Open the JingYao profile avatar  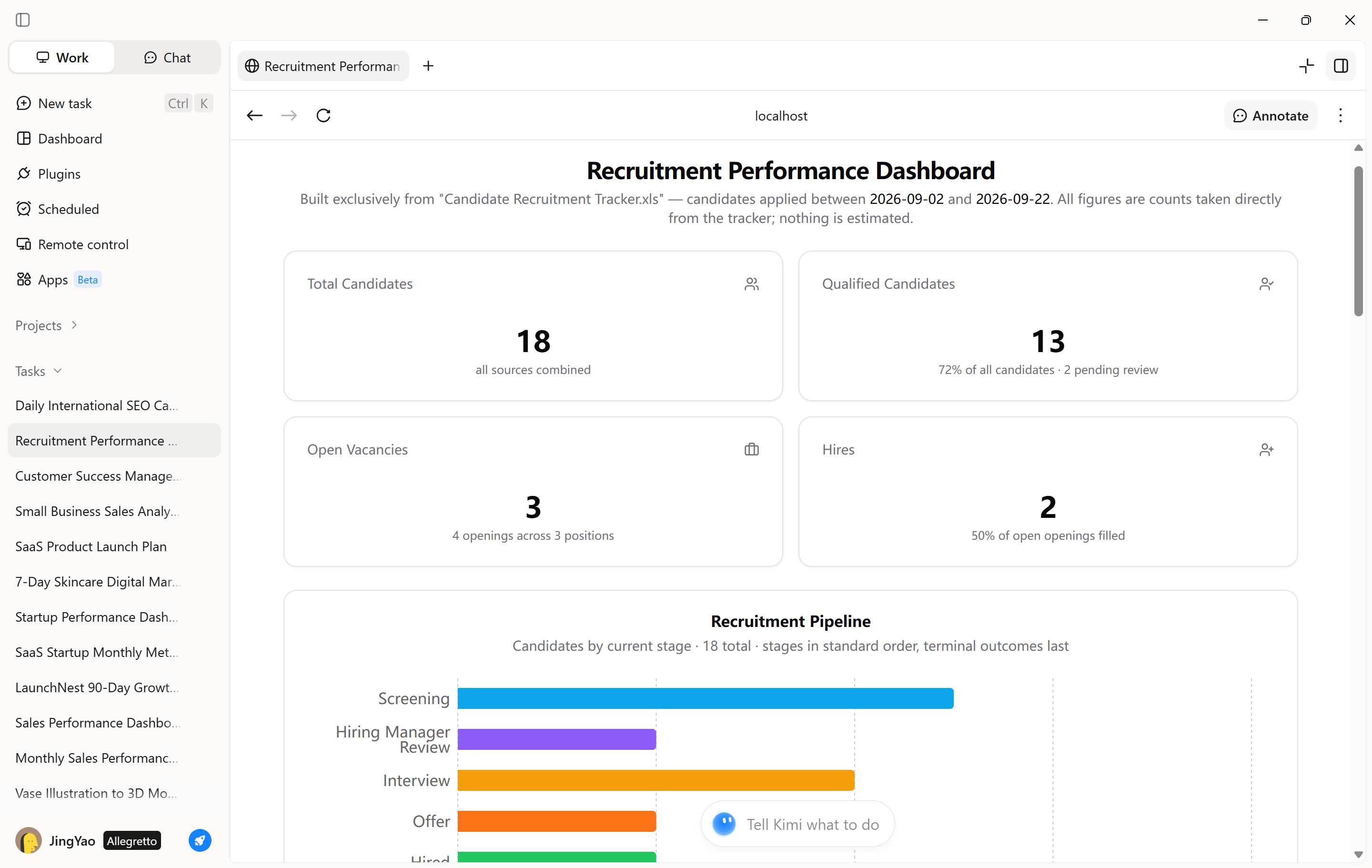pos(29,841)
